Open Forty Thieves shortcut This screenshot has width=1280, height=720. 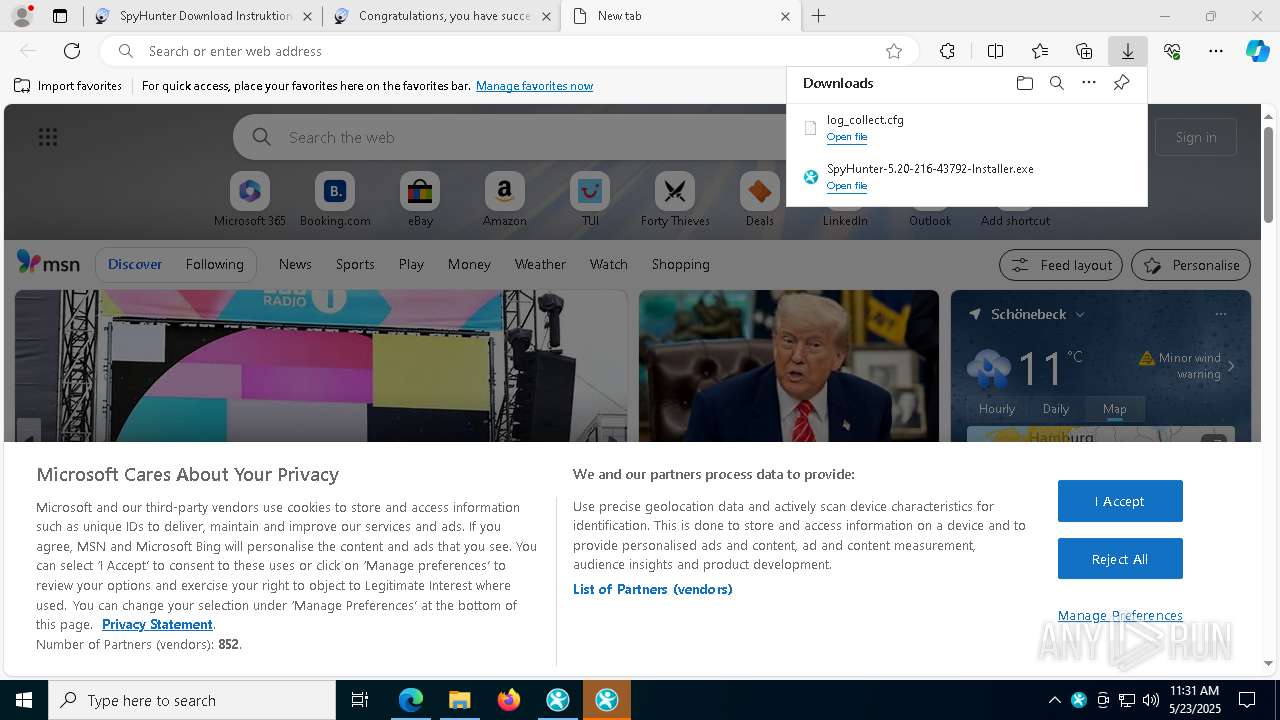point(675,200)
